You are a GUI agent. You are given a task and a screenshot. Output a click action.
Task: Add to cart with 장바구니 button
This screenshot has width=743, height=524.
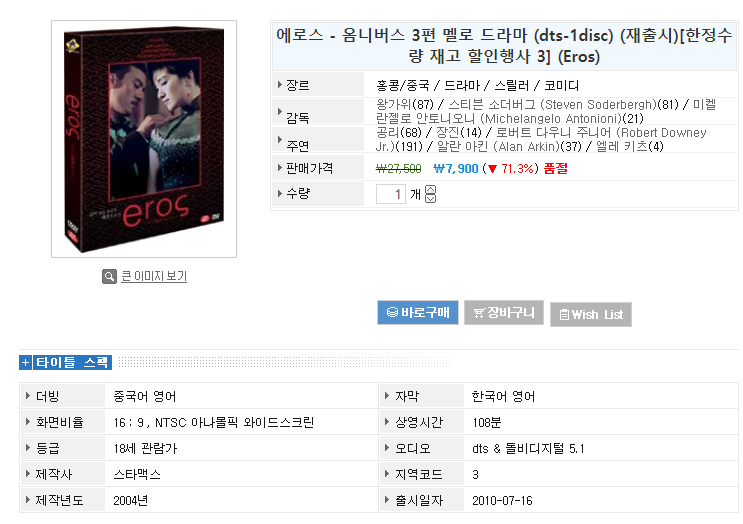tap(504, 313)
